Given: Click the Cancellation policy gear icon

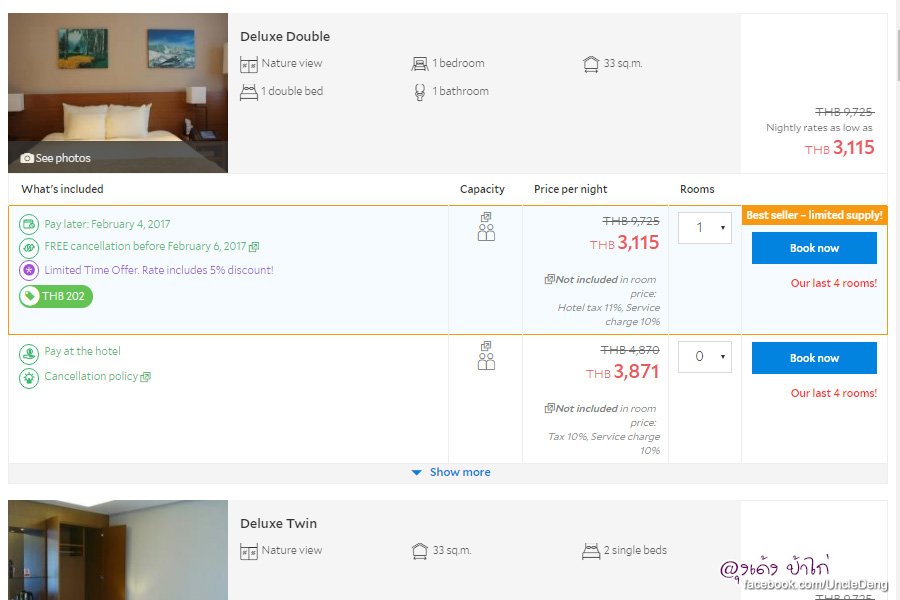Looking at the screenshot, I should [29, 377].
